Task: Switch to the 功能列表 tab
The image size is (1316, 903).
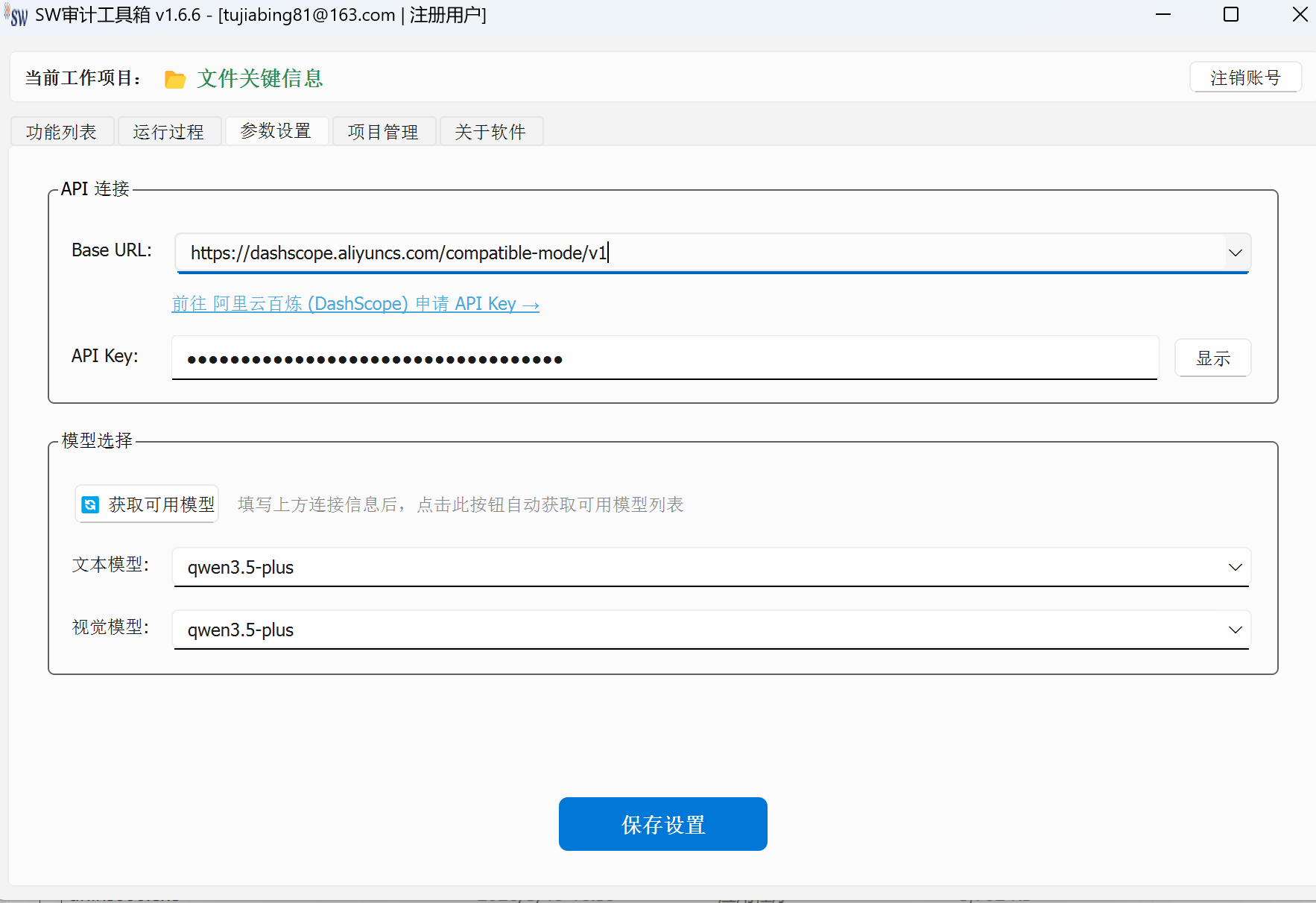Action: [x=62, y=132]
